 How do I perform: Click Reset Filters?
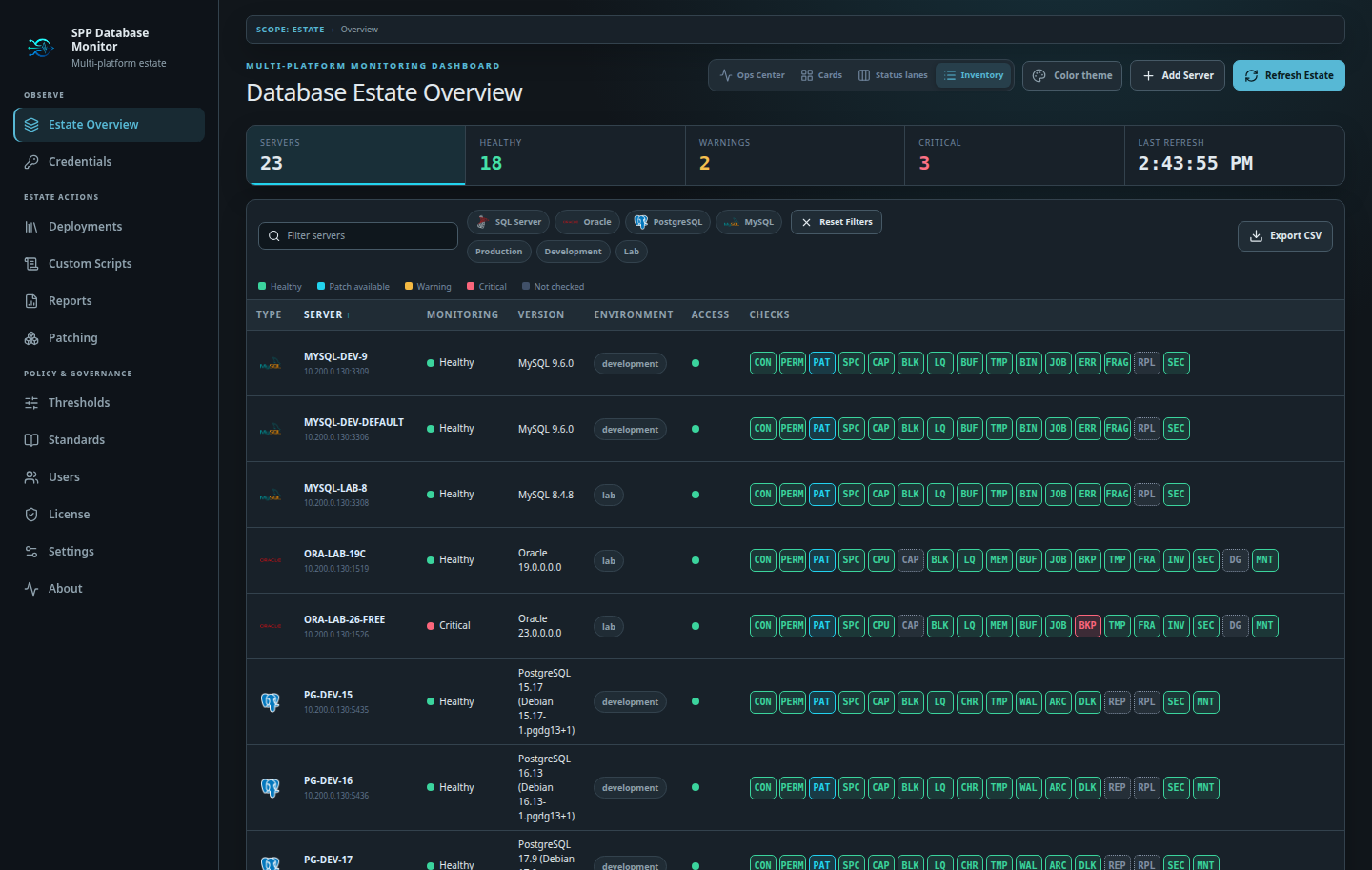837,222
